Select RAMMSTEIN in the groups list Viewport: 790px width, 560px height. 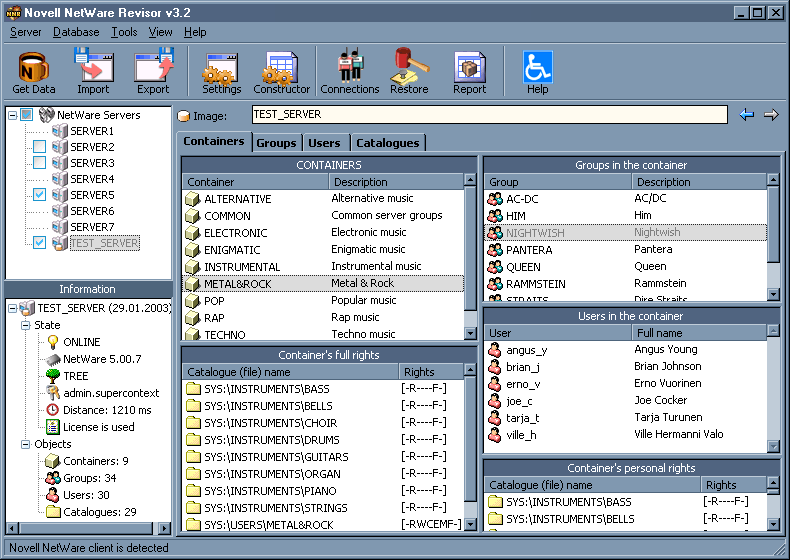(x=626, y=284)
